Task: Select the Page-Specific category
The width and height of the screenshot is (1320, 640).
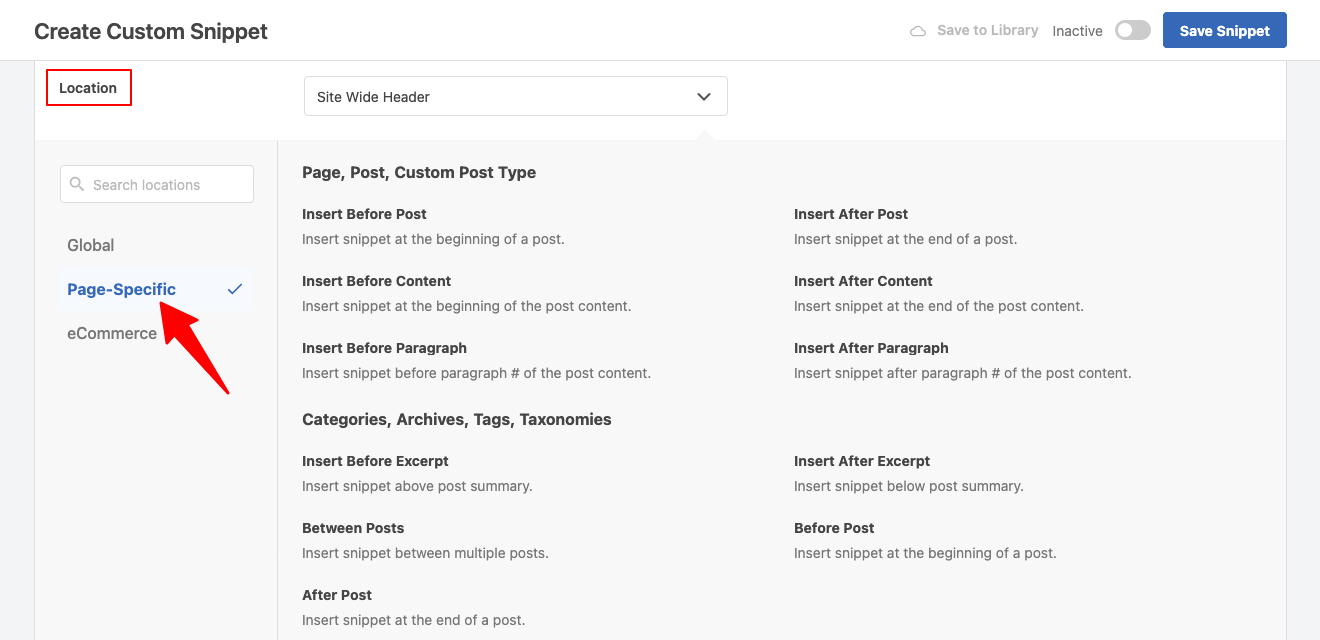Action: point(121,289)
